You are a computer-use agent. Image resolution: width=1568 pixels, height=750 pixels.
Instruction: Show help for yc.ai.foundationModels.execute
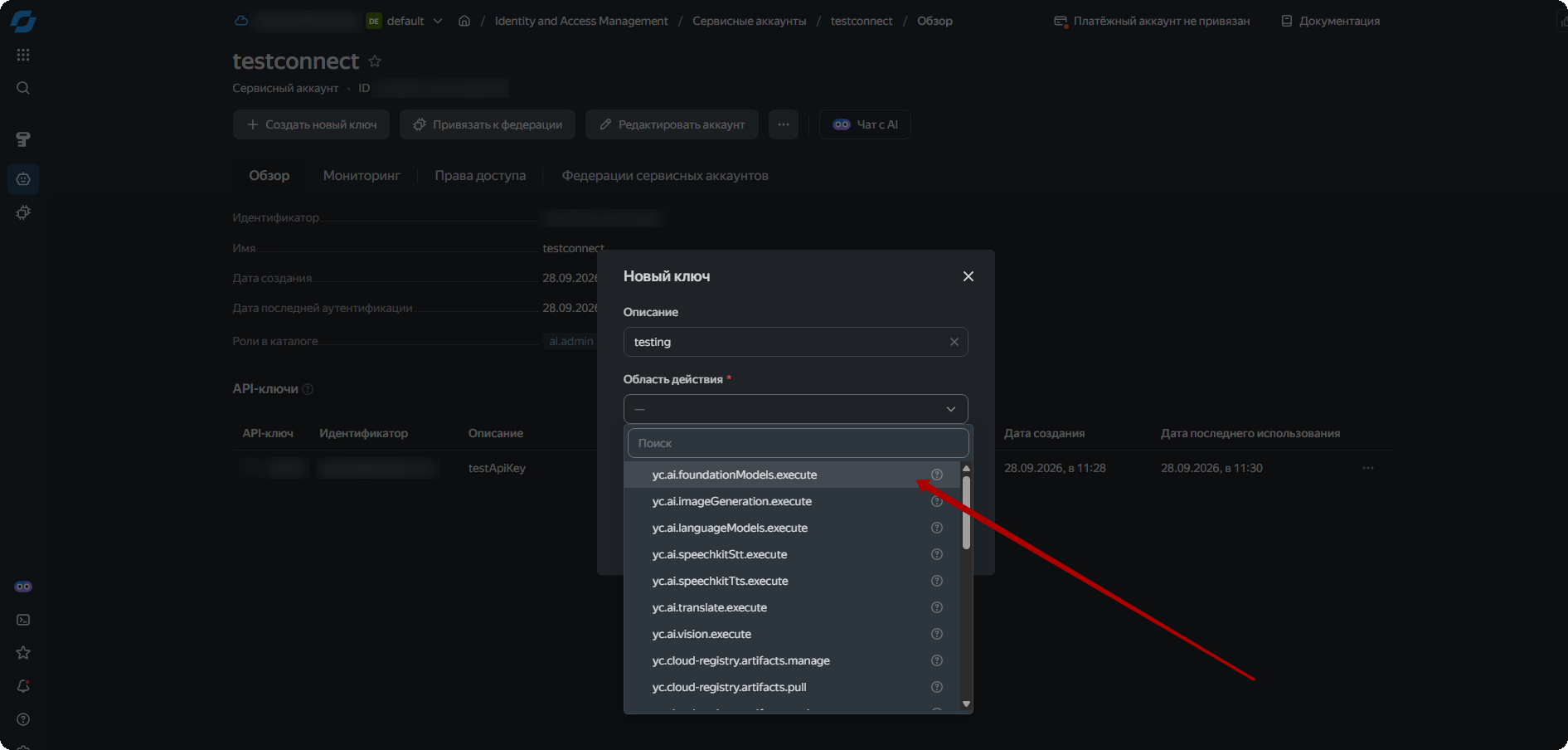point(937,475)
